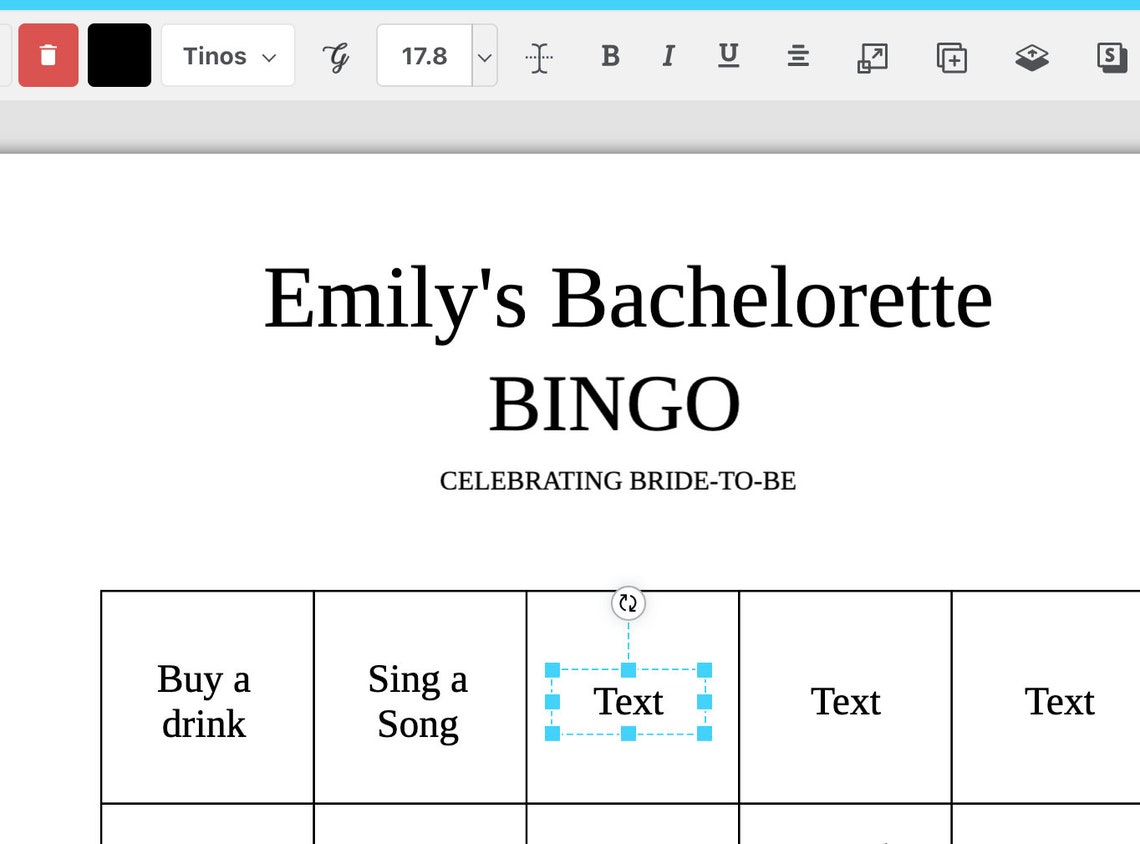
Task: Click the font size value field
Action: click(x=423, y=56)
